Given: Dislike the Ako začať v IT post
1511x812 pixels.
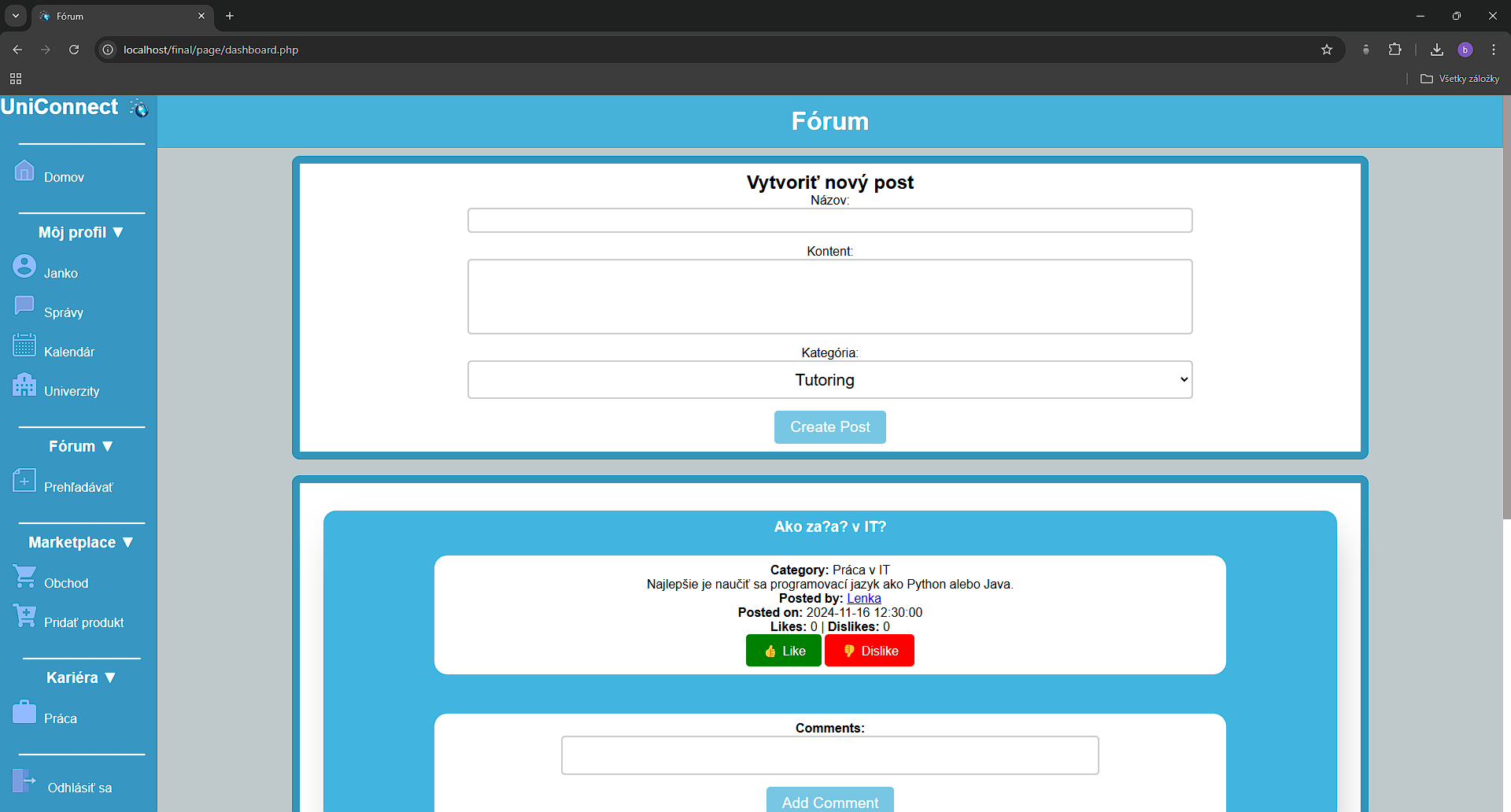Looking at the screenshot, I should coord(870,651).
